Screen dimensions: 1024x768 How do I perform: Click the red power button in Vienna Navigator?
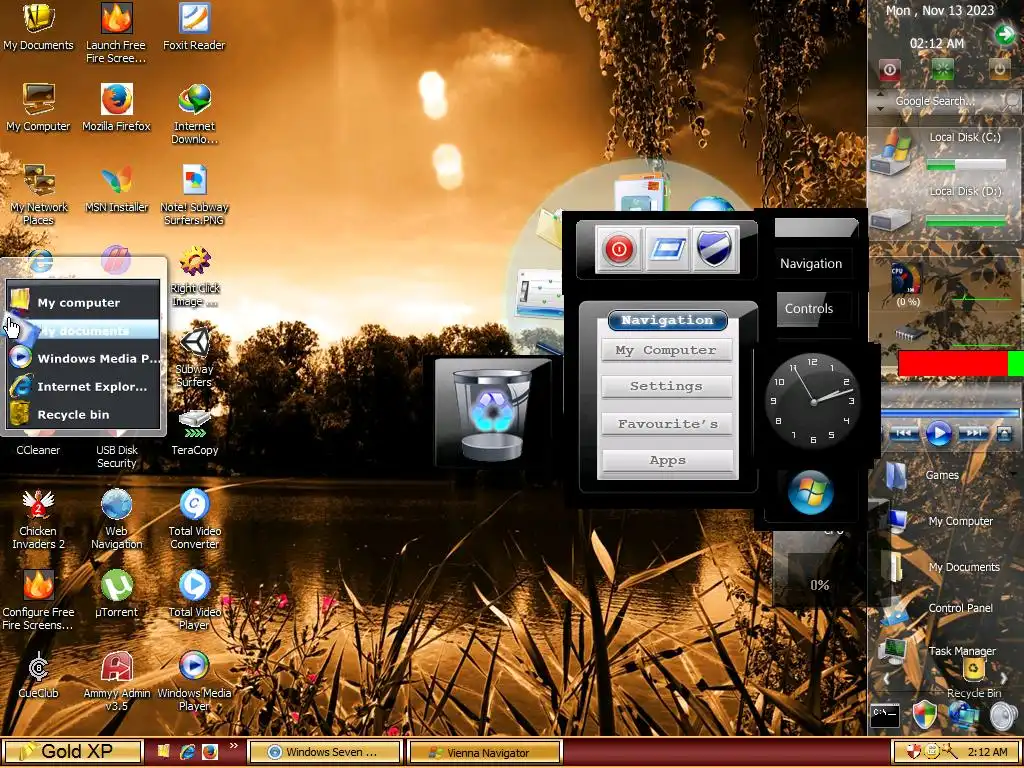618,249
